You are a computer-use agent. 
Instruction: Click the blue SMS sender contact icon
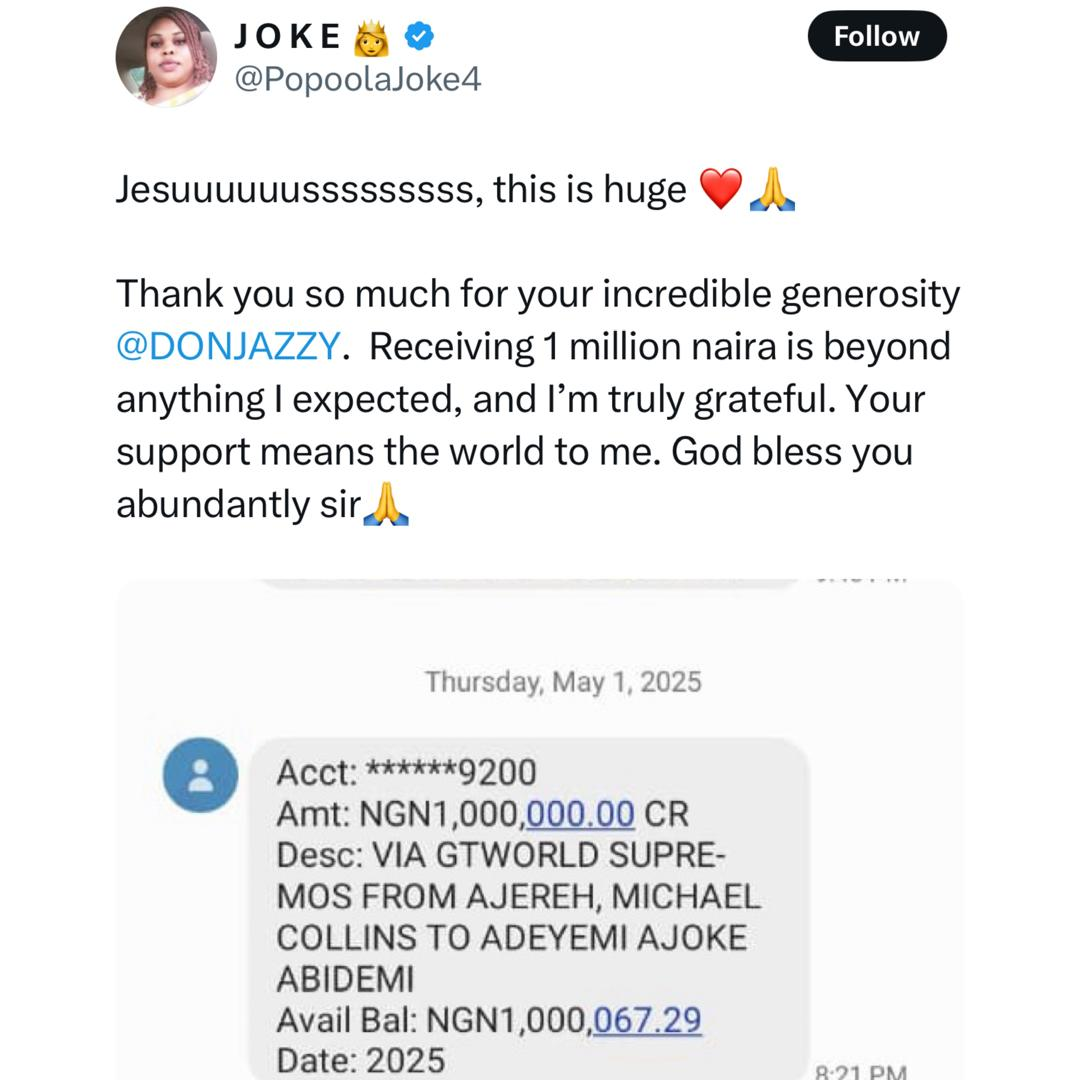[200, 775]
